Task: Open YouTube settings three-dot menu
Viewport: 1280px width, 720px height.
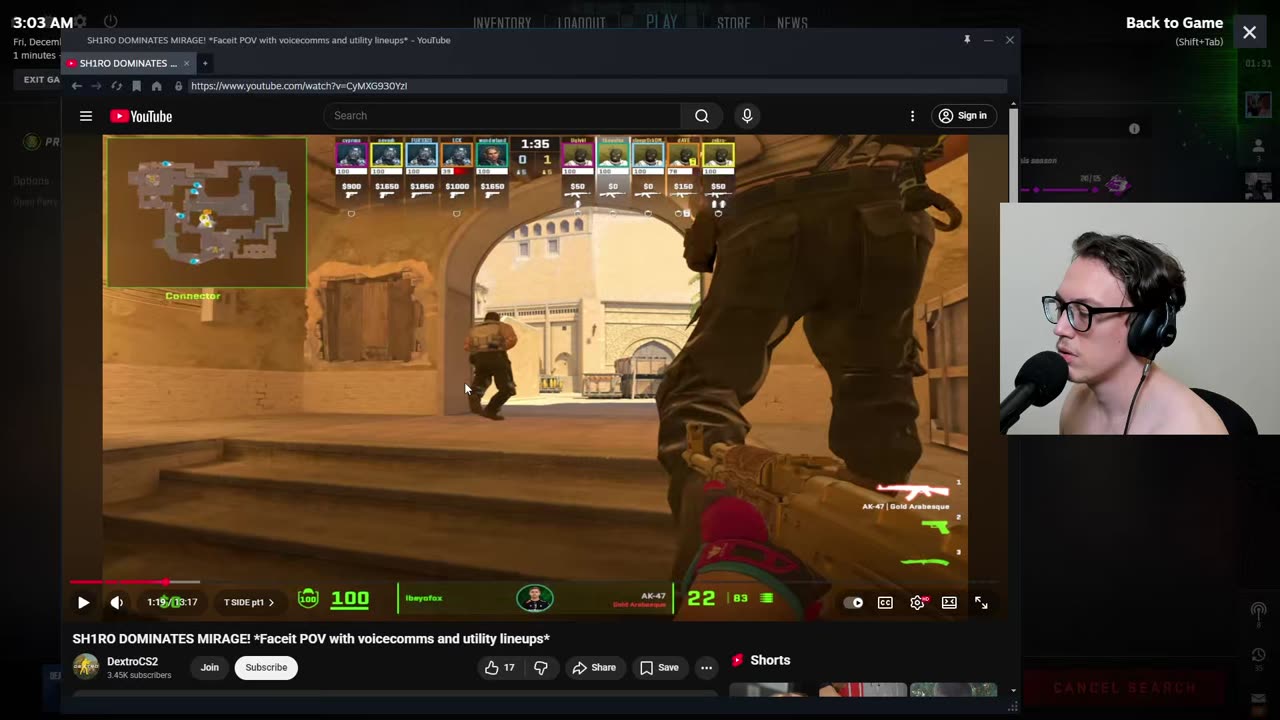Action: tap(912, 116)
